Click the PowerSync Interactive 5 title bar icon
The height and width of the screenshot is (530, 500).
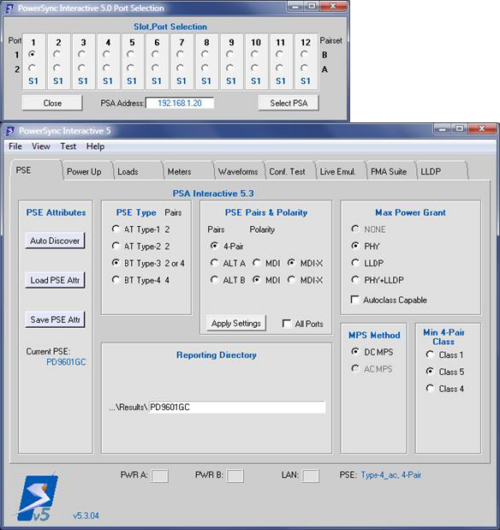click(10, 131)
